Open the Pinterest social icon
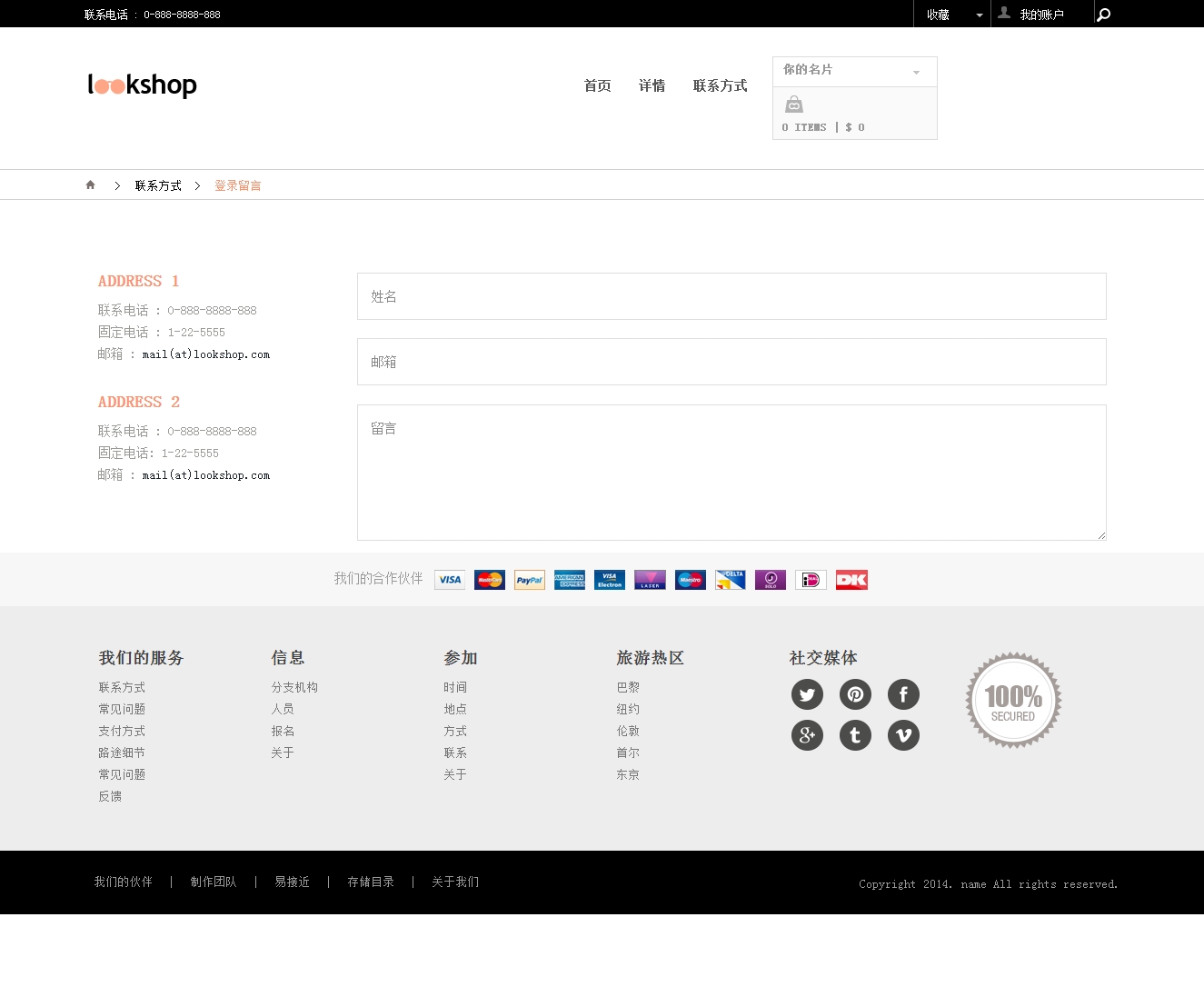Image resolution: width=1204 pixels, height=987 pixels. [x=855, y=695]
